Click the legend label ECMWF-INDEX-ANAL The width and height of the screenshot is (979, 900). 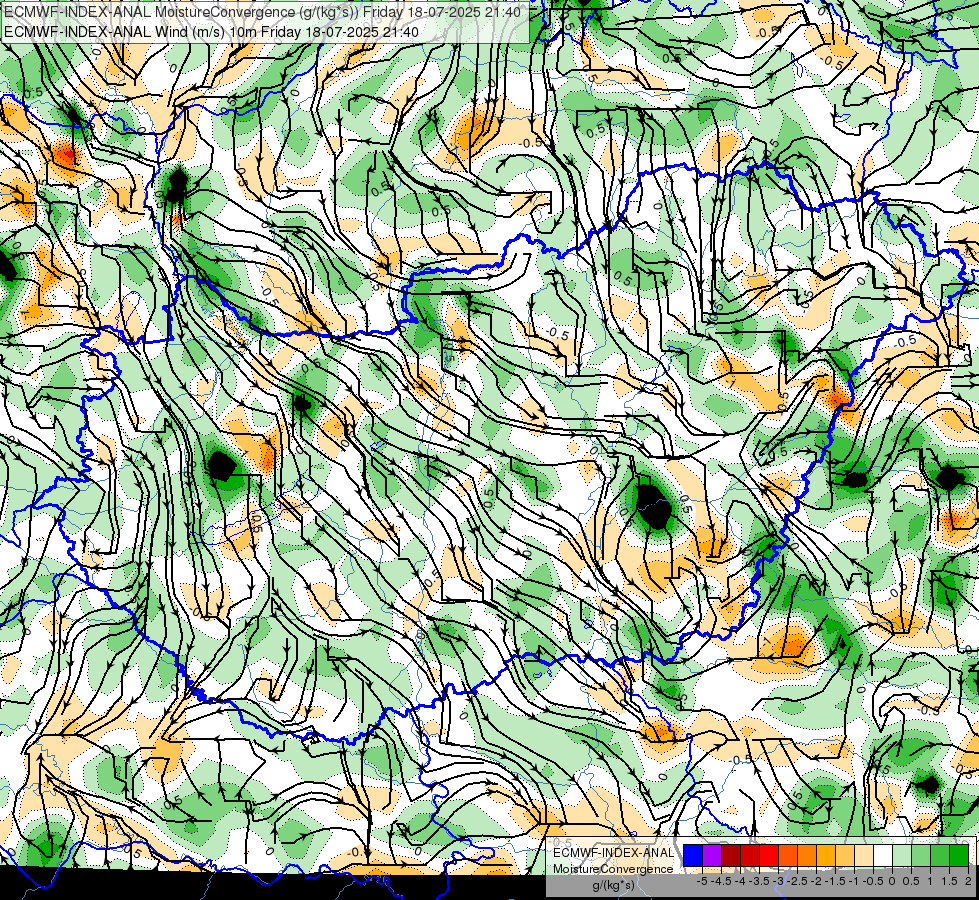[x=613, y=853]
